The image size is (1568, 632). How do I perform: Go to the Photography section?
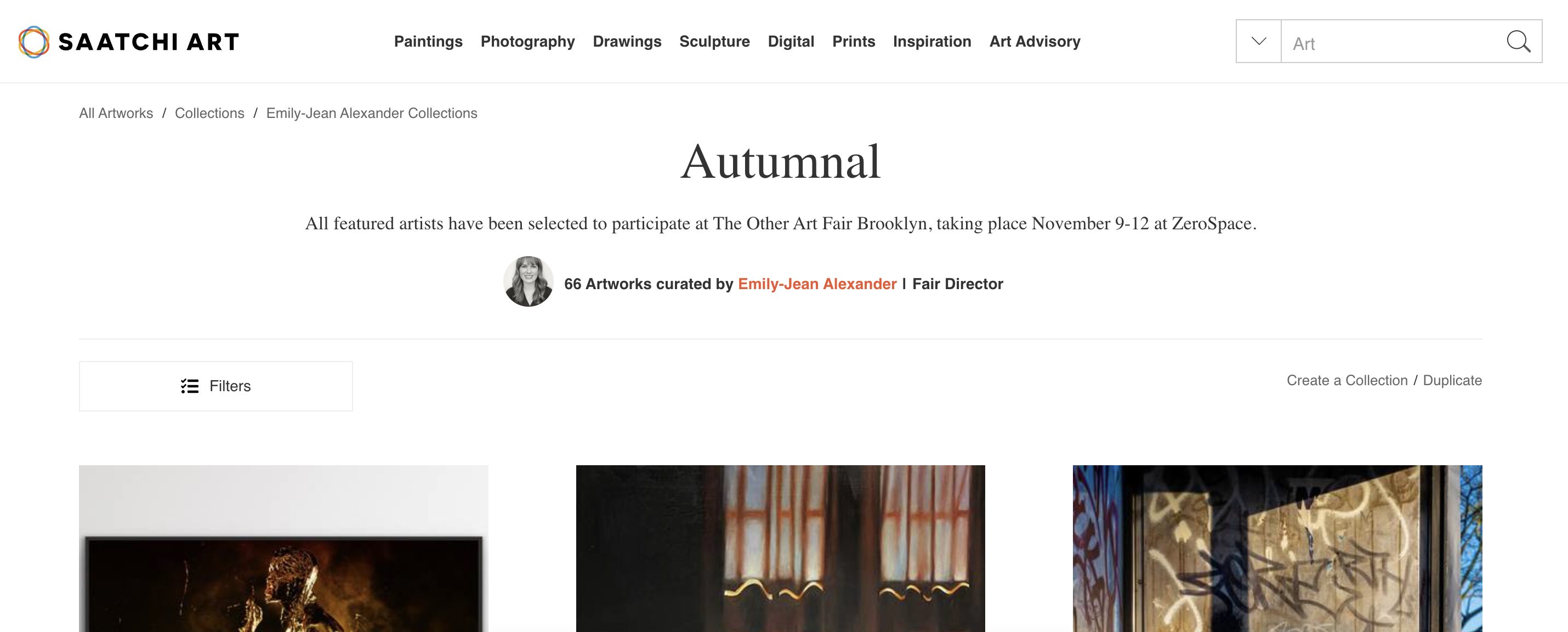click(527, 41)
